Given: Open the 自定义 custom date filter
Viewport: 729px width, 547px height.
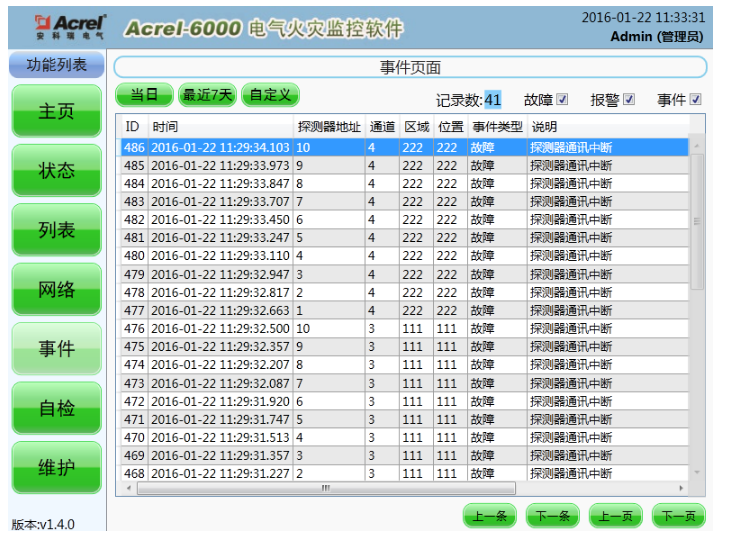Looking at the screenshot, I should 270,95.
